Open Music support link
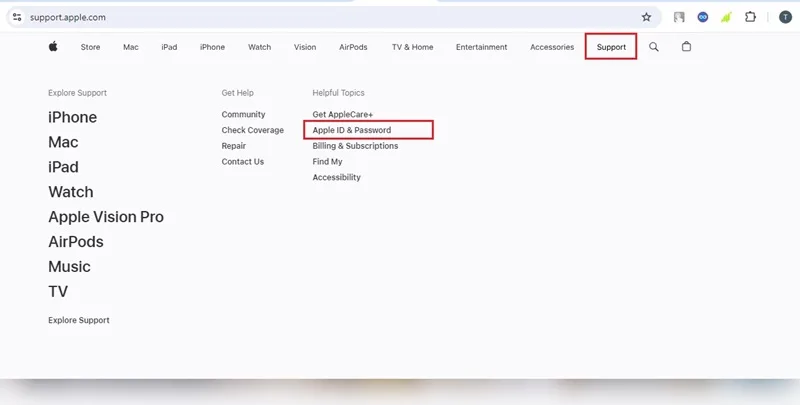Screen dimensions: 800x405 [x=69, y=267]
